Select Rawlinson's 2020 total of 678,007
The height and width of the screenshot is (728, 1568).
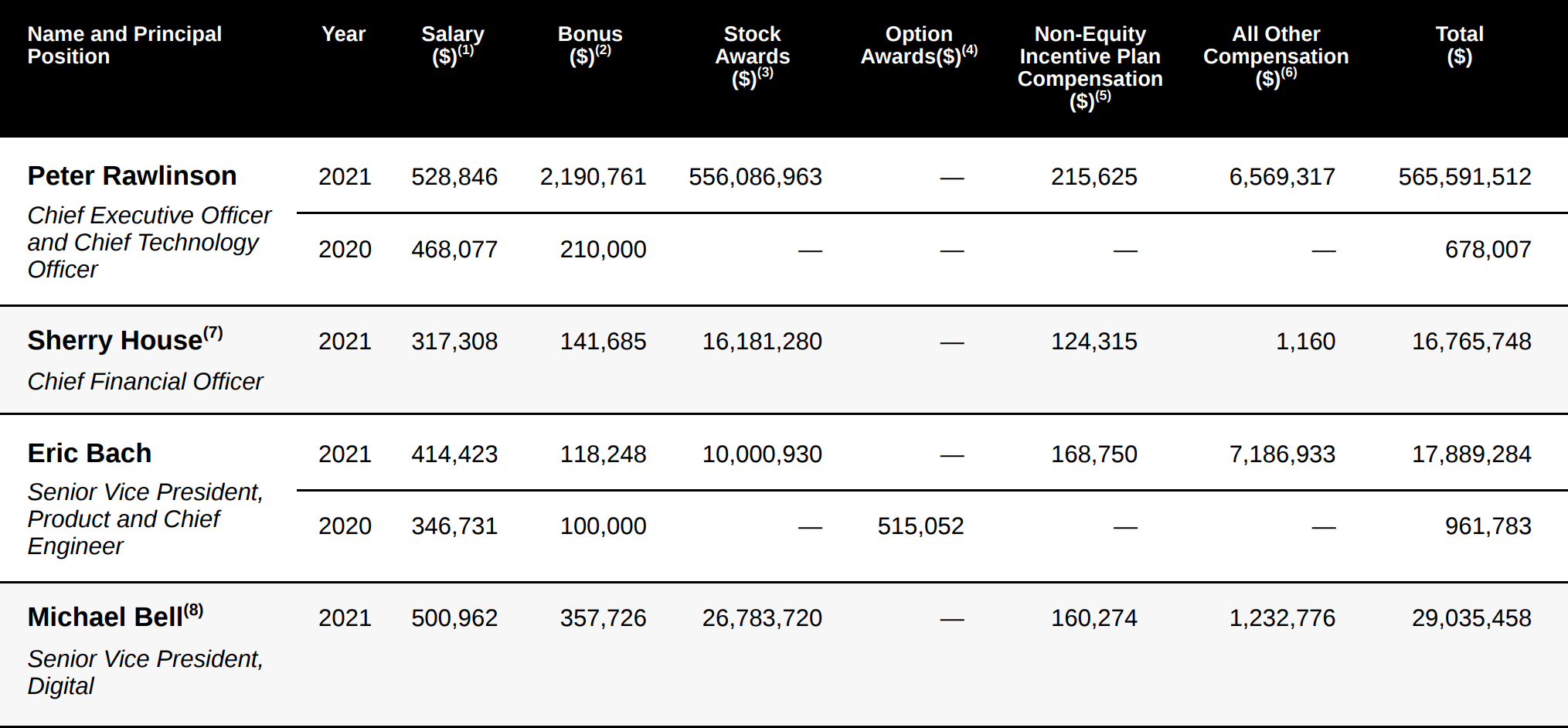coord(1488,250)
